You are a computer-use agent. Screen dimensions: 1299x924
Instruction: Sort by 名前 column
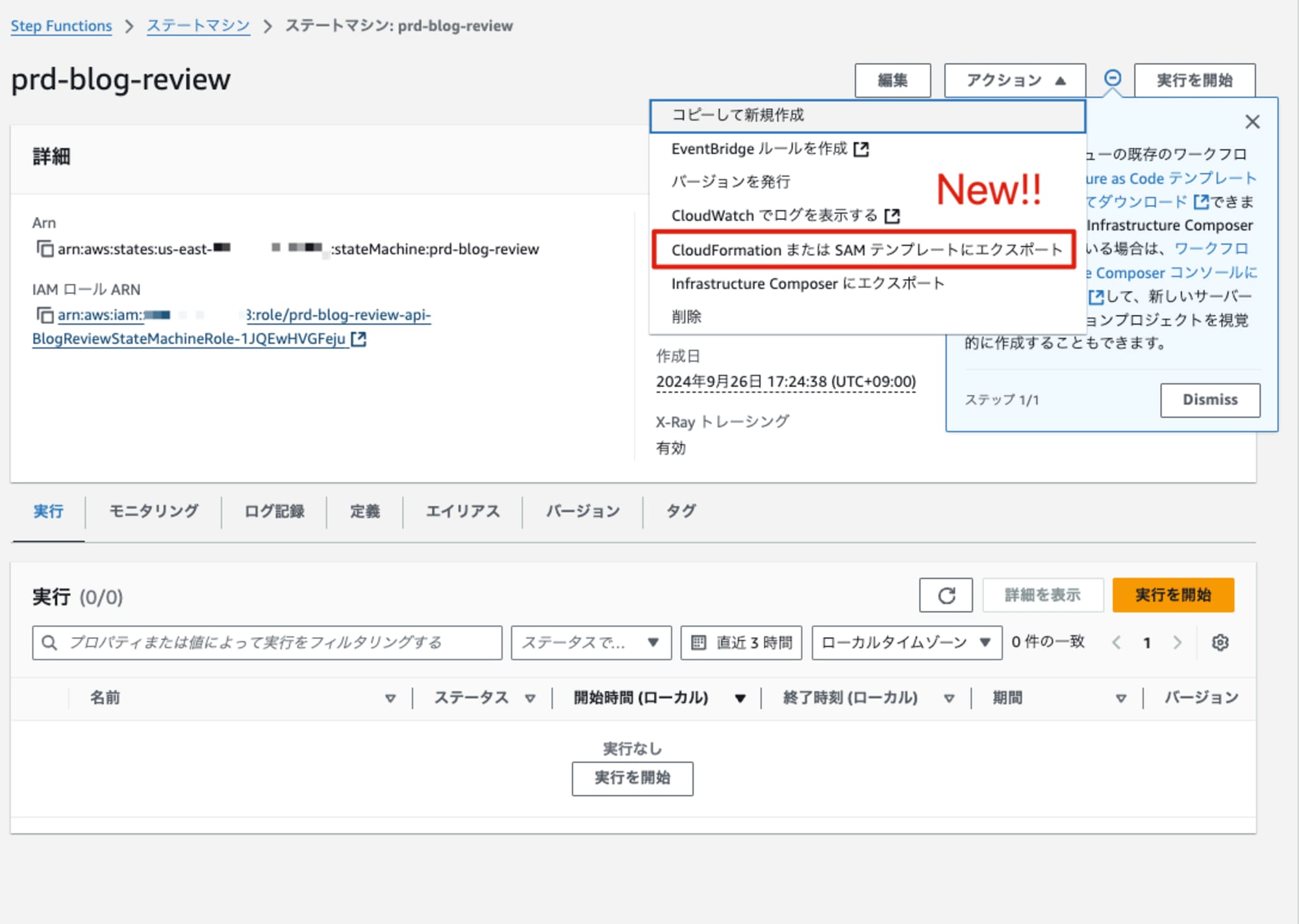point(390,699)
